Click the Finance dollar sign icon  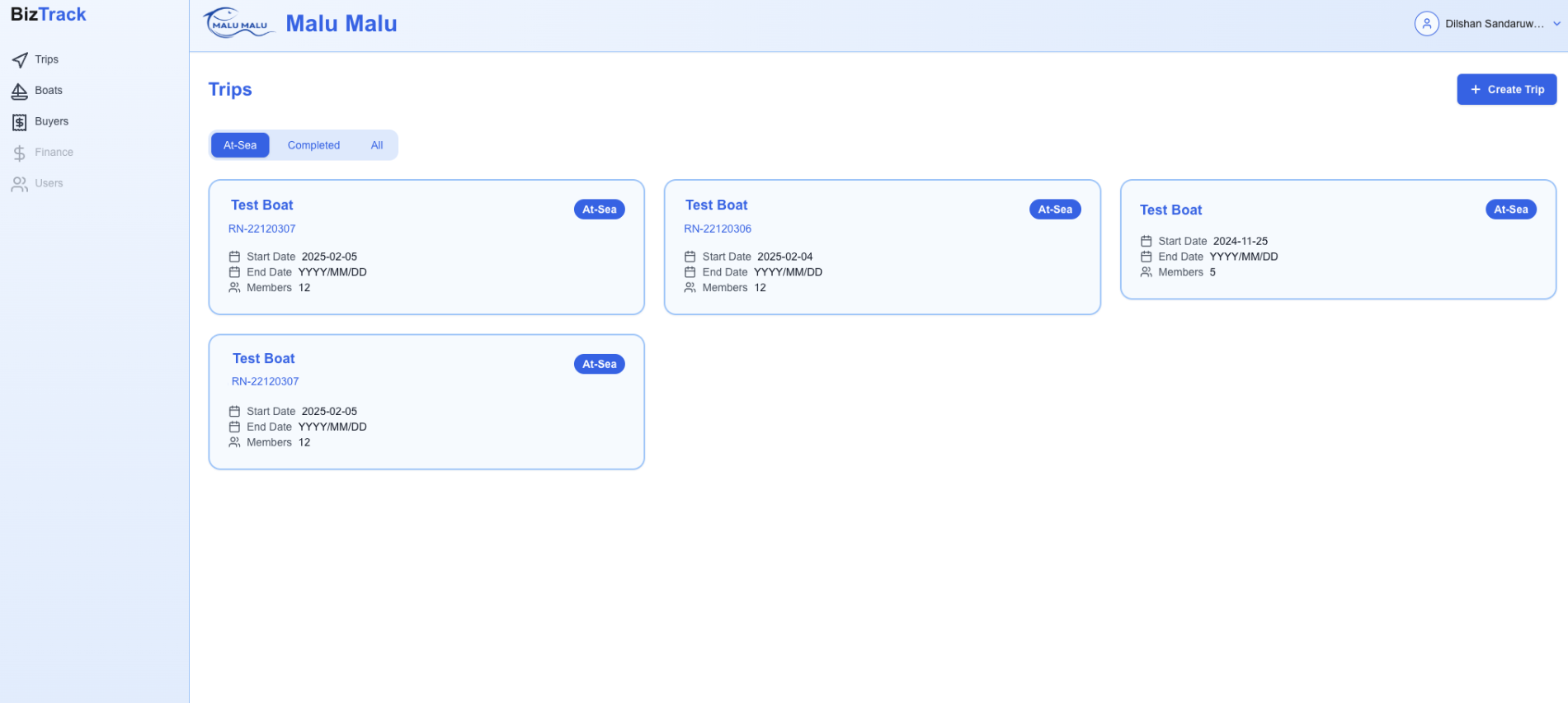pos(20,153)
